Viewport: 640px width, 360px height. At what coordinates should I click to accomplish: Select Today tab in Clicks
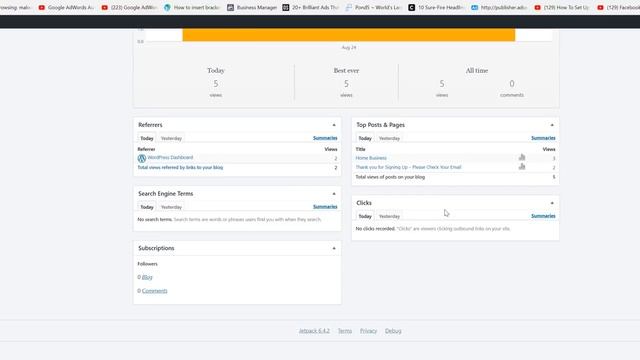click(x=365, y=216)
